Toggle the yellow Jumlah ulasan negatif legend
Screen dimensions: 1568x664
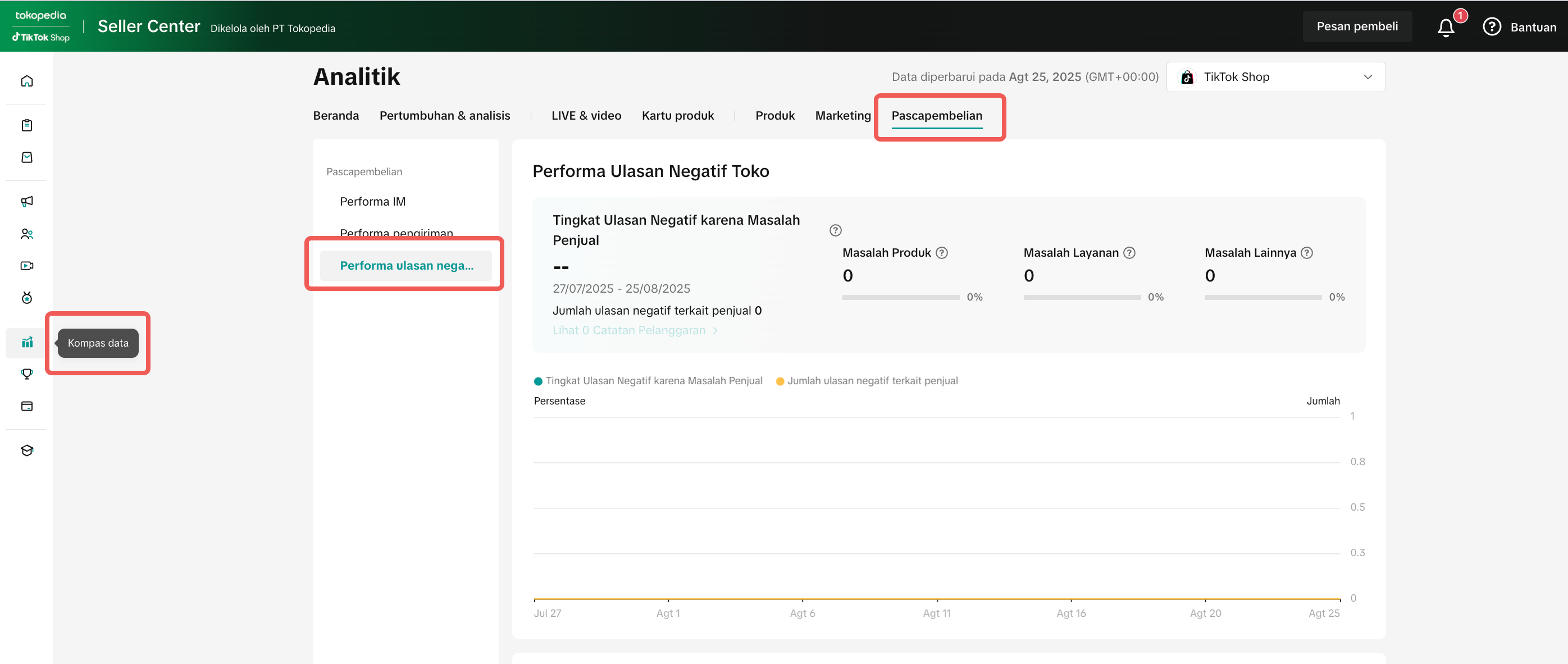867,381
